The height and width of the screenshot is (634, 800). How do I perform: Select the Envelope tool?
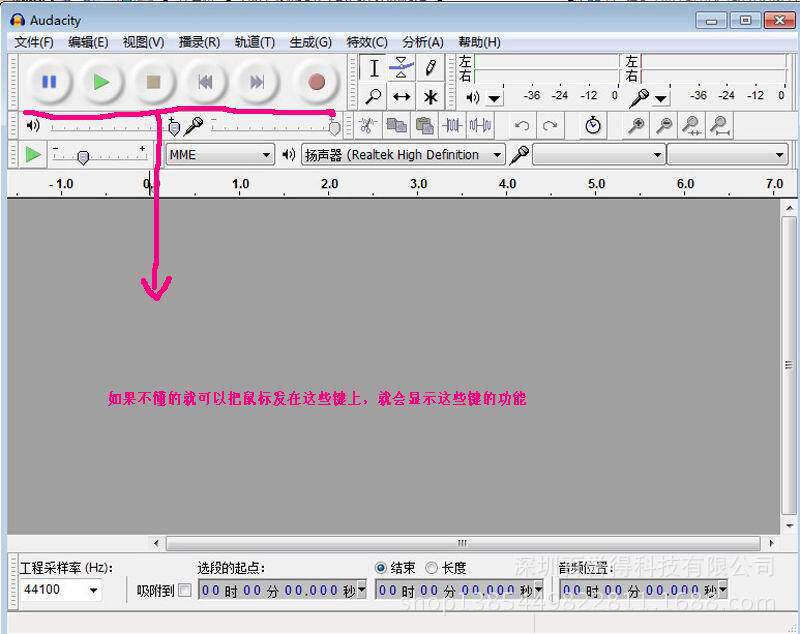402,68
